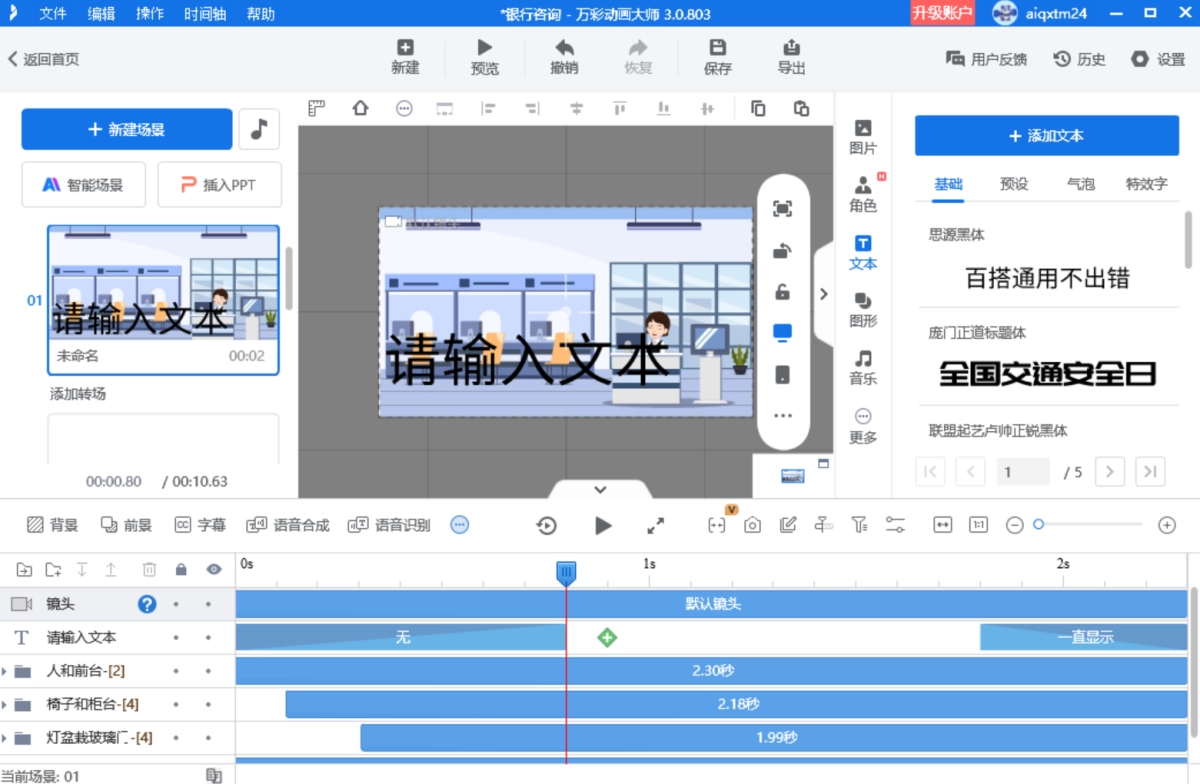Open the 图片 panel in sidebar
Screen dimensions: 1200x784
click(x=863, y=128)
